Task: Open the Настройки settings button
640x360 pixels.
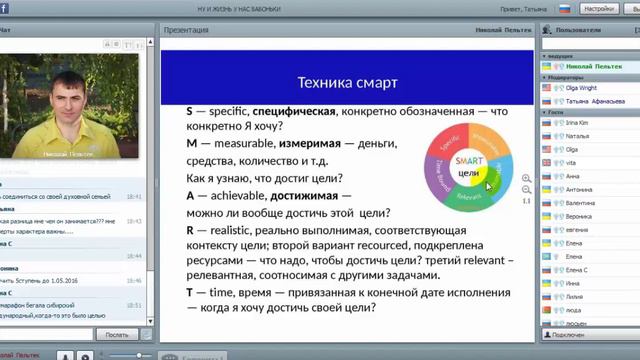Action: pyautogui.click(x=599, y=9)
